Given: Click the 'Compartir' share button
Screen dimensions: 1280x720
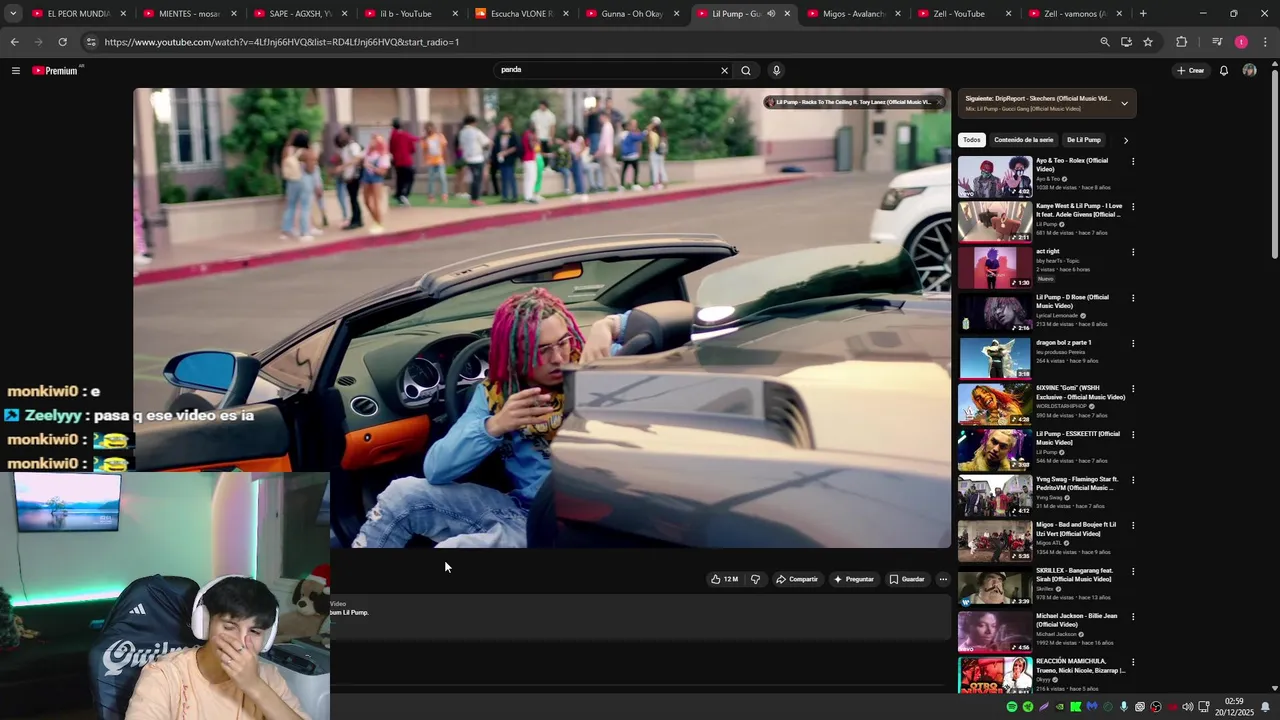Looking at the screenshot, I should [x=797, y=579].
